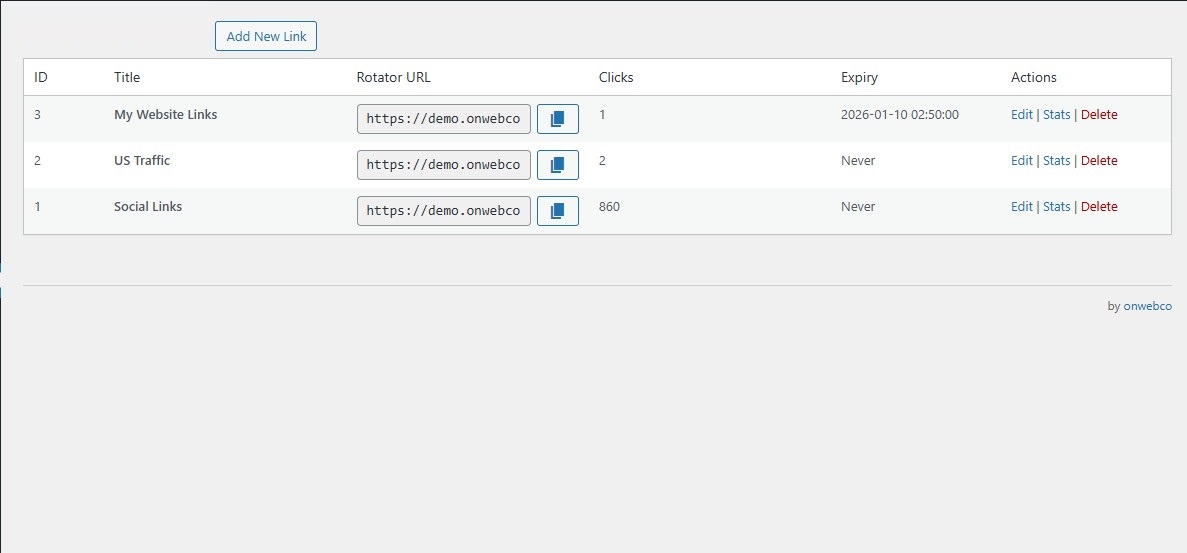
Task: Copy rotator URL for My Website Links
Action: click(x=558, y=119)
